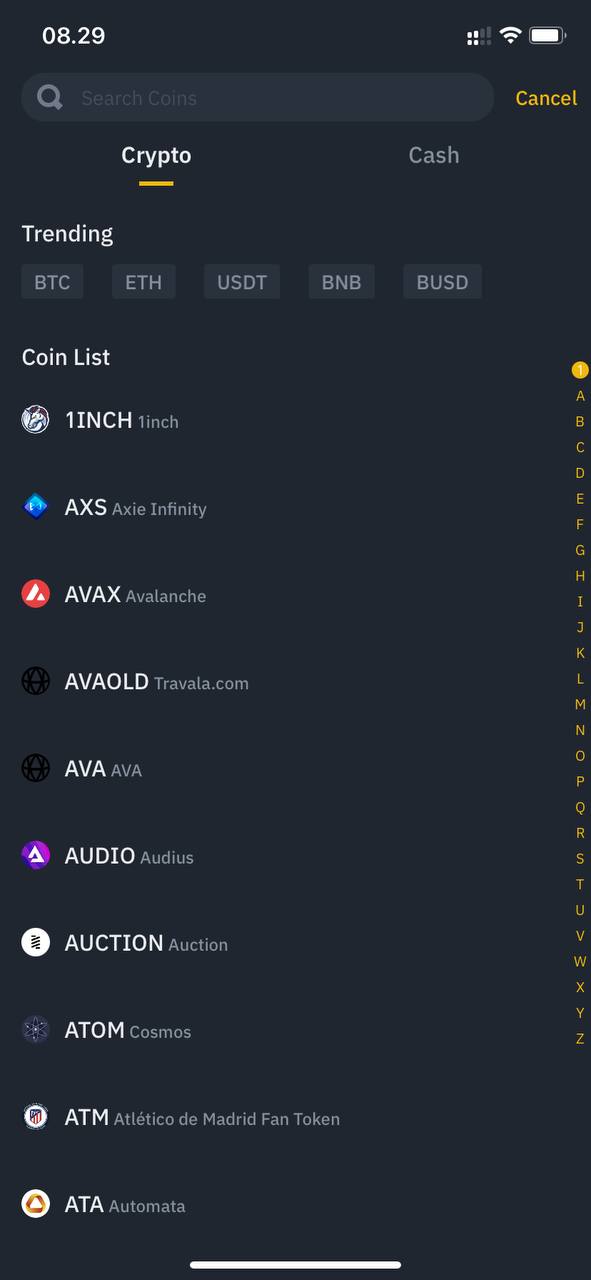Image resolution: width=591 pixels, height=1280 pixels.
Task: Click the search magnifier icon
Action: [x=50, y=97]
